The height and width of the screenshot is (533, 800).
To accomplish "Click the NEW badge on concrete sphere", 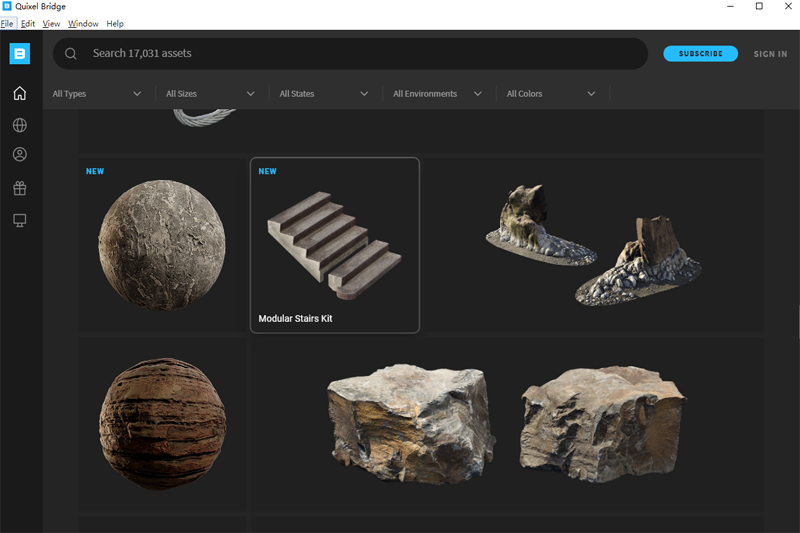I will [95, 171].
